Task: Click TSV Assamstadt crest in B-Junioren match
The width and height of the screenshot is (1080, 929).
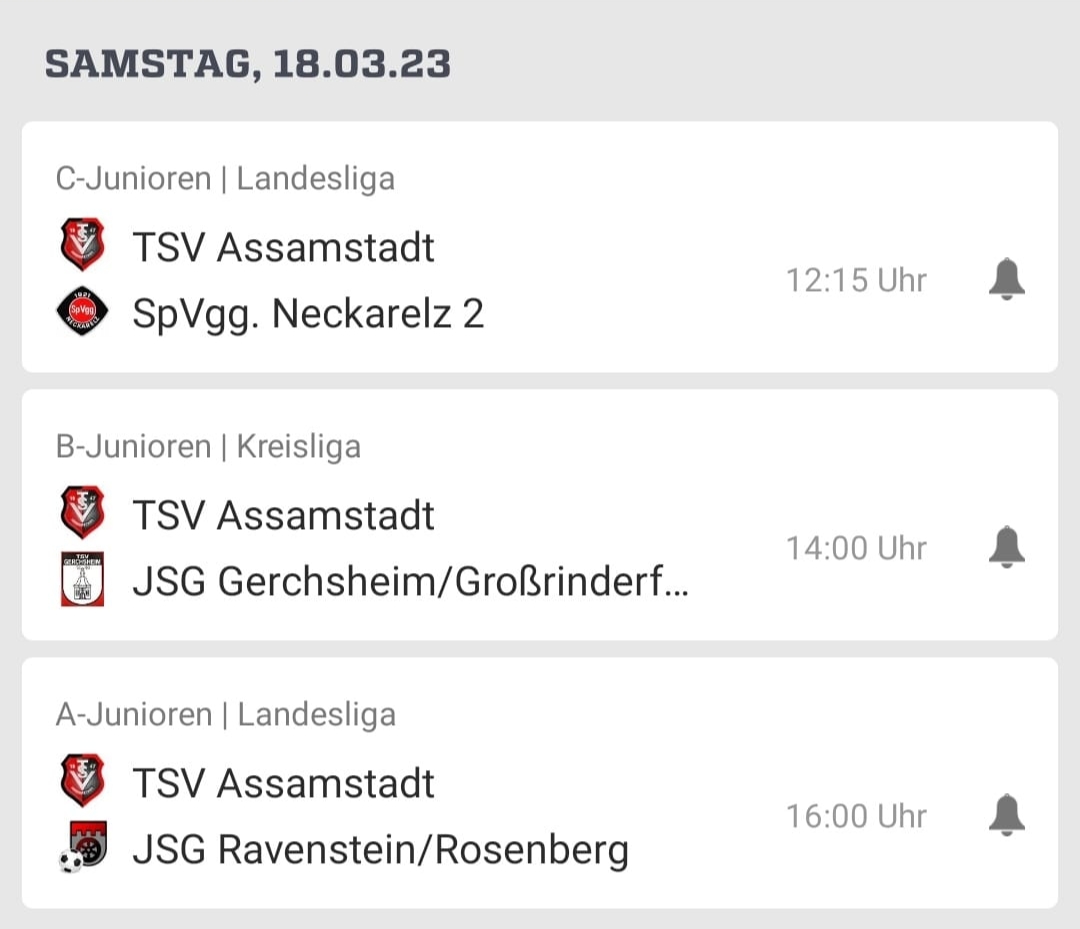Action: tap(82, 514)
